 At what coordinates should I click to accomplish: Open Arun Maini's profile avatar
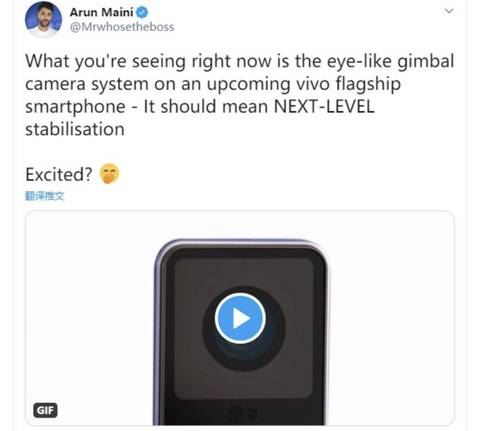tap(43, 18)
